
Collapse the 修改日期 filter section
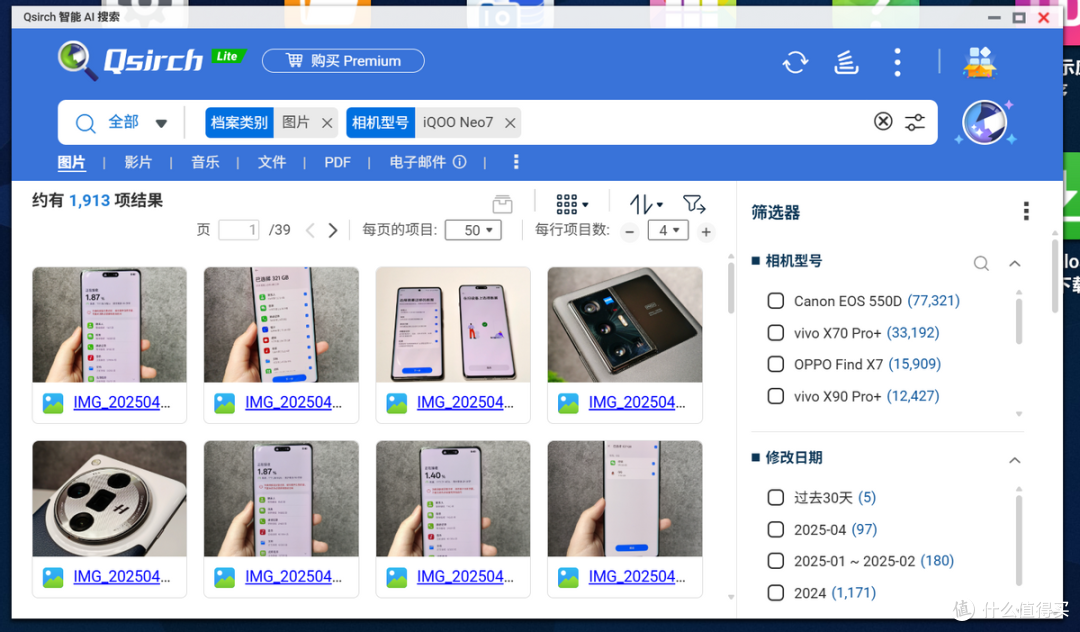[x=1015, y=460]
